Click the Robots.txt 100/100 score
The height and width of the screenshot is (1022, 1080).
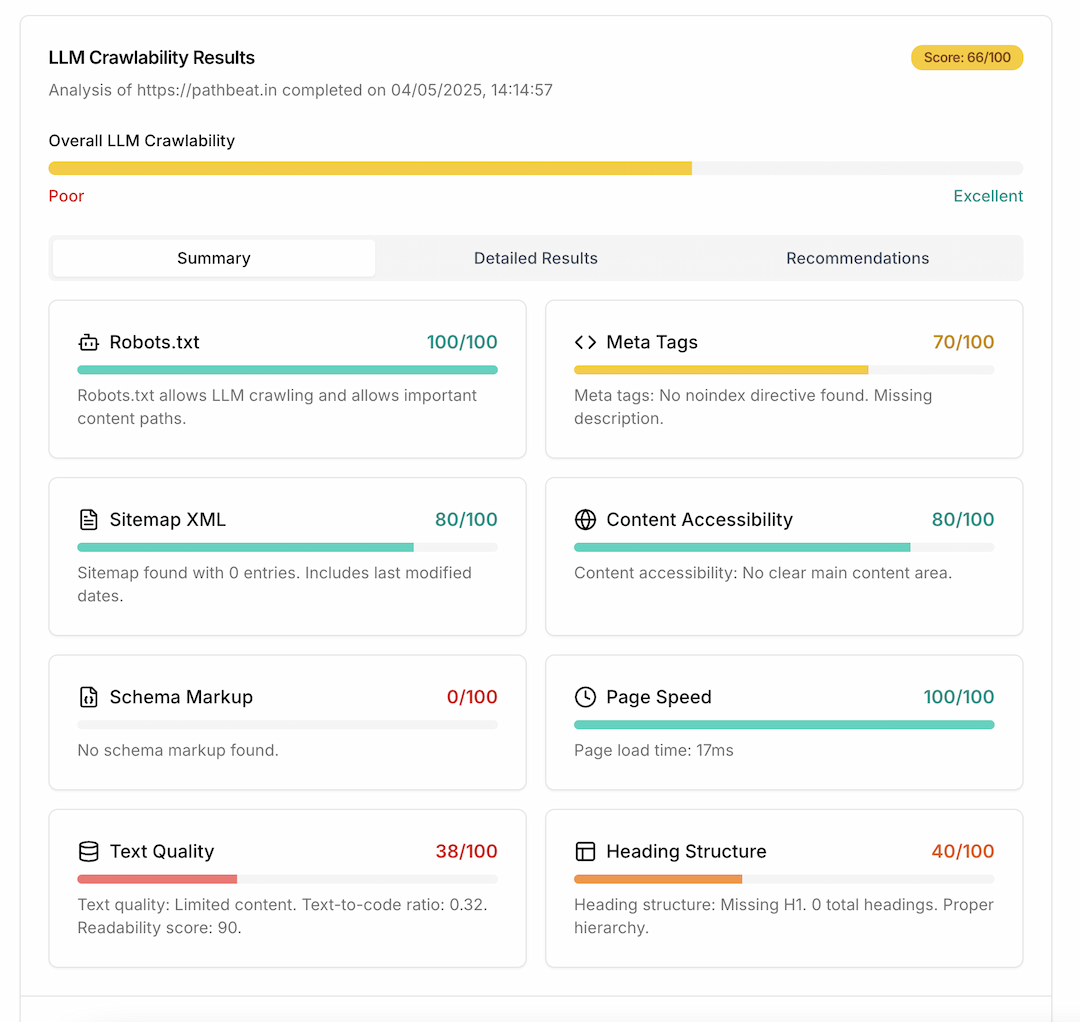click(x=462, y=342)
